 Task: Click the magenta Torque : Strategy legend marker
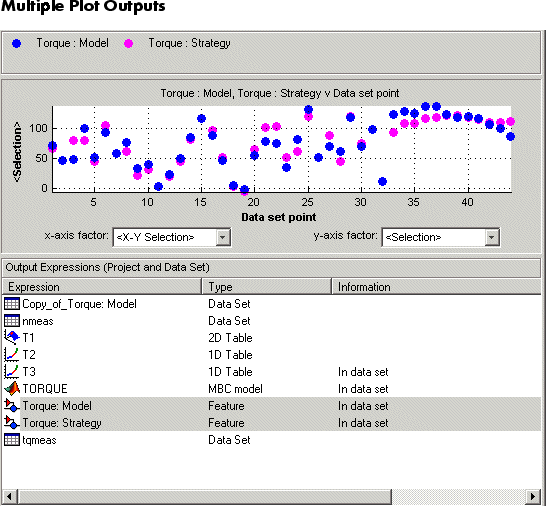(x=129, y=44)
